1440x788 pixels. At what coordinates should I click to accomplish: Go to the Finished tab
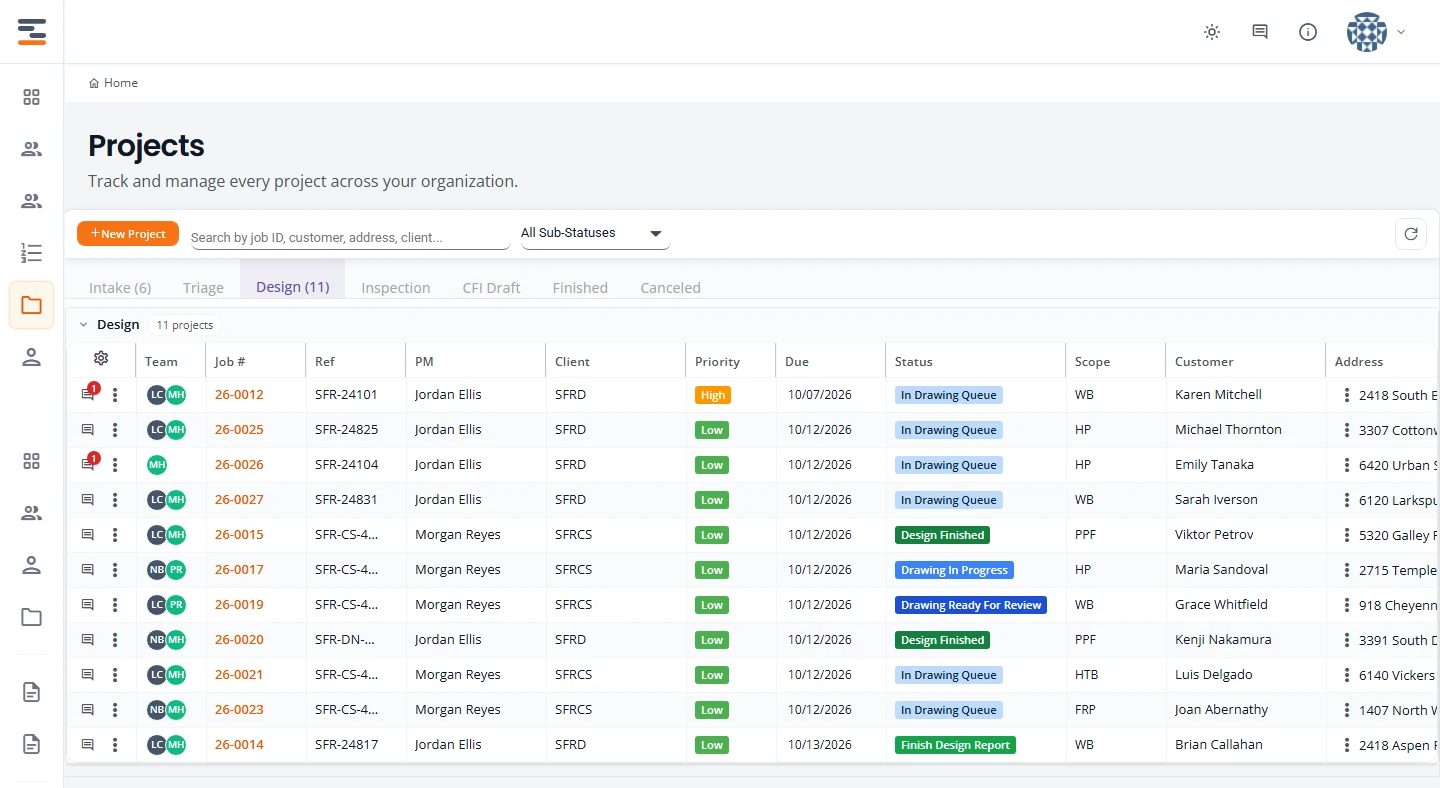pyautogui.click(x=580, y=288)
